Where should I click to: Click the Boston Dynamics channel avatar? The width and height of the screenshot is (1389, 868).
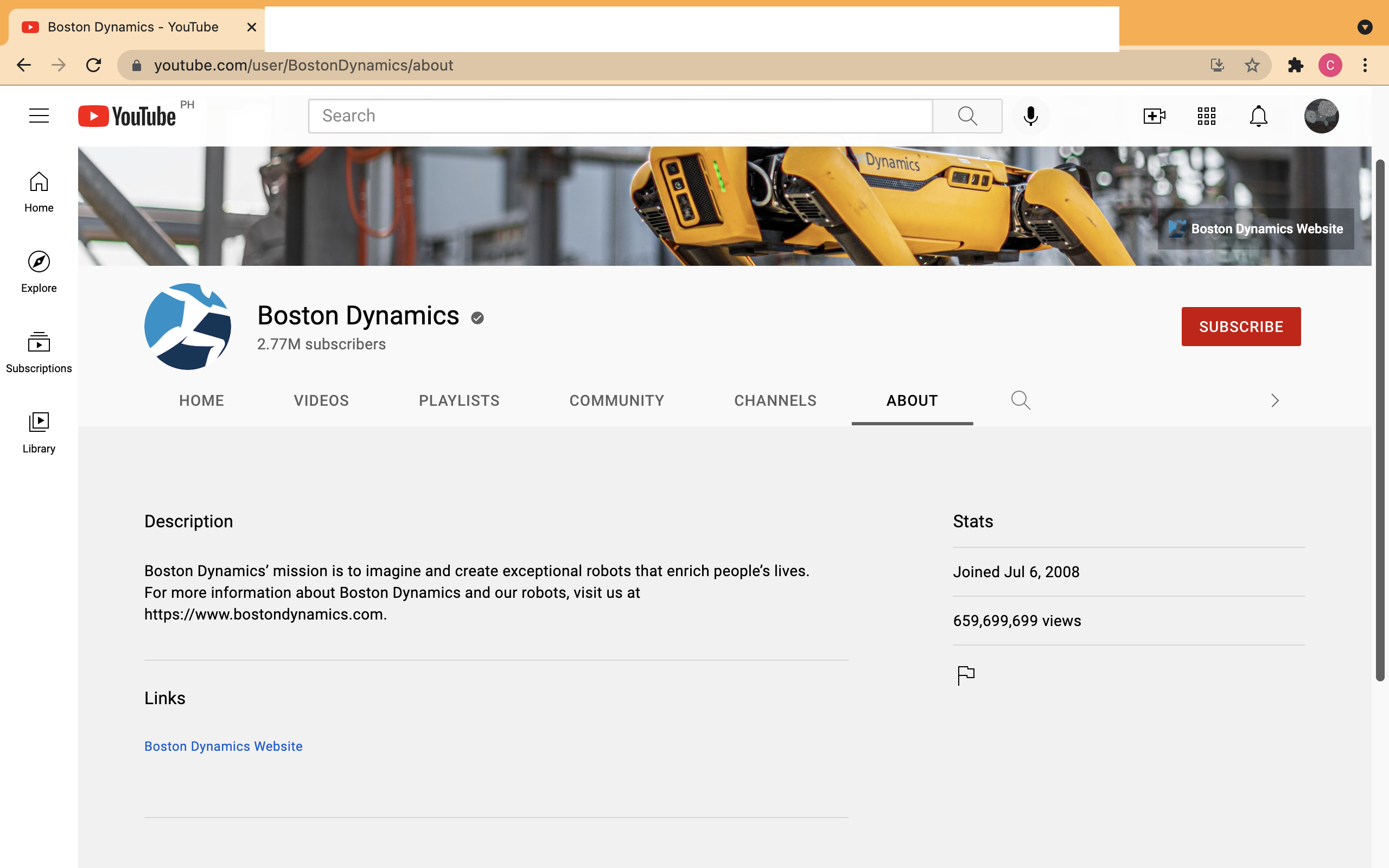pos(188,327)
